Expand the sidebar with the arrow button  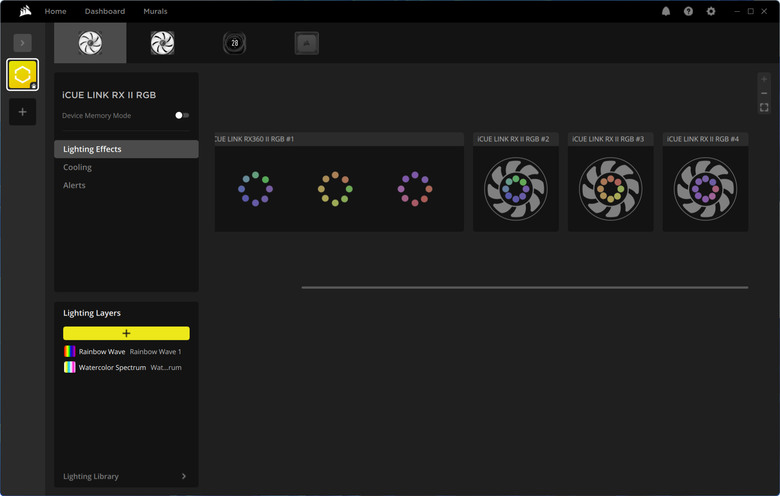coord(22,43)
